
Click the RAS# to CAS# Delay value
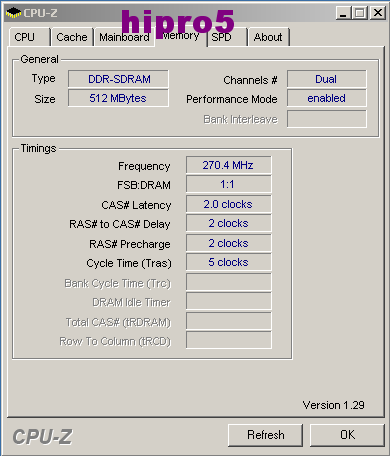point(229,223)
